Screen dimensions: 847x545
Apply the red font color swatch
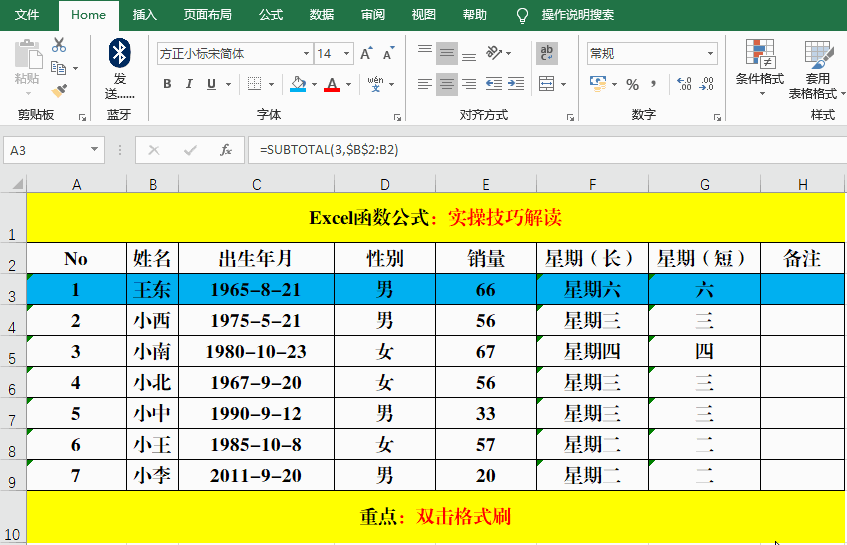coord(330,85)
